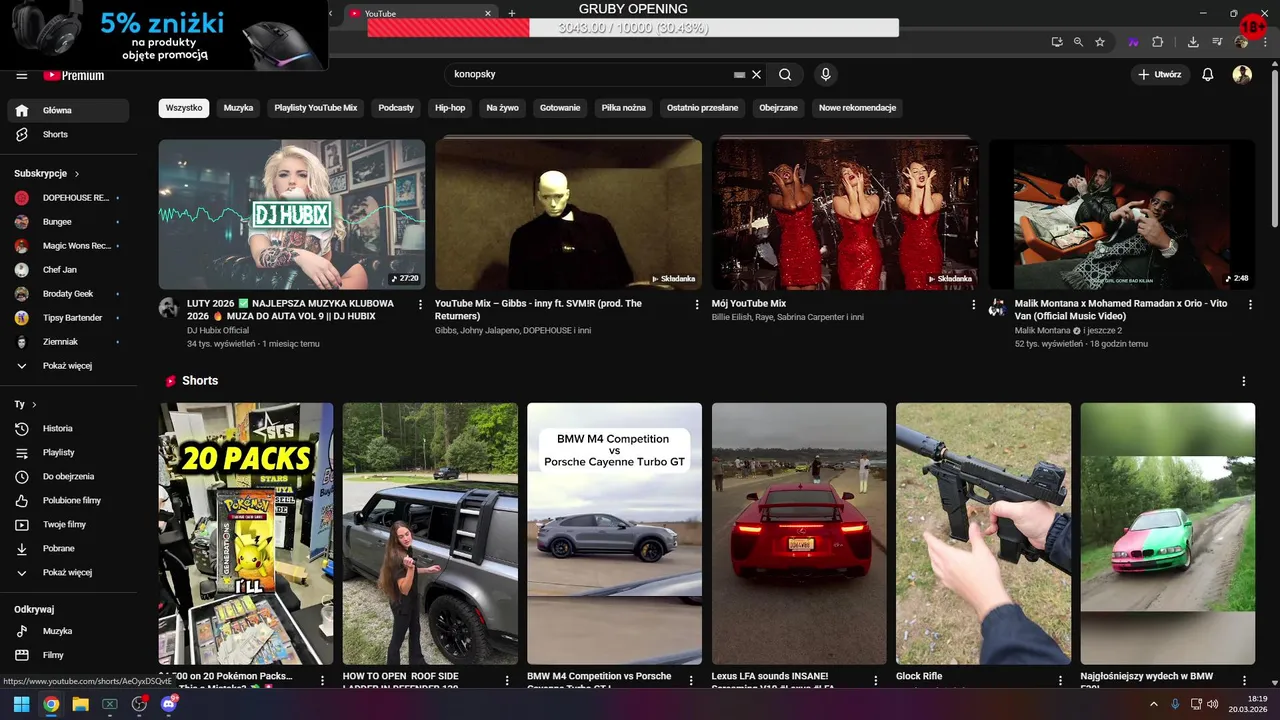Clear the search box with the X
Screen dimensions: 1280x720
coord(757,74)
